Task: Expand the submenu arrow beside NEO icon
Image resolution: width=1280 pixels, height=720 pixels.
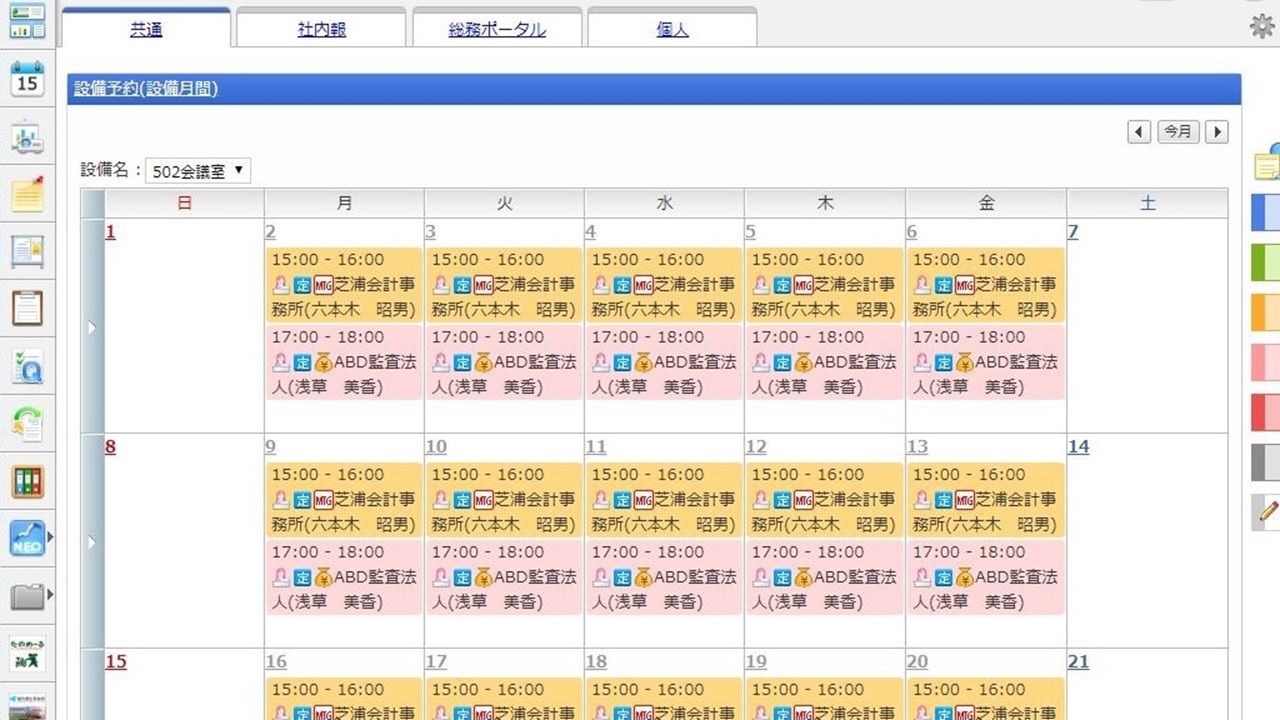Action: 50,538
